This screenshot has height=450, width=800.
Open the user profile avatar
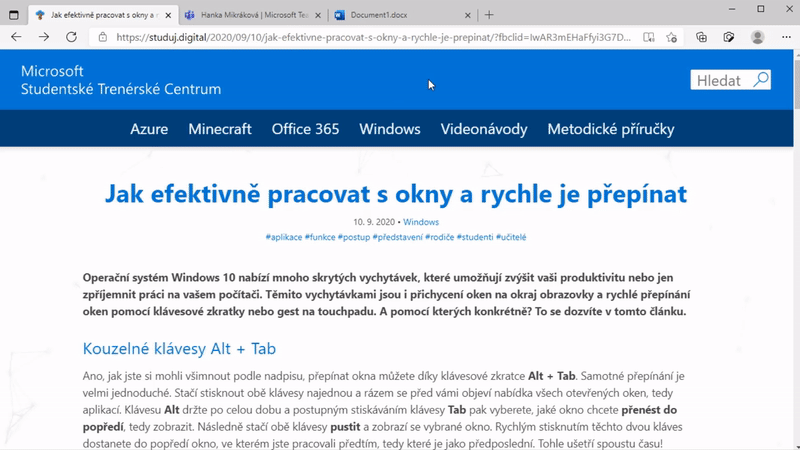coord(757,37)
